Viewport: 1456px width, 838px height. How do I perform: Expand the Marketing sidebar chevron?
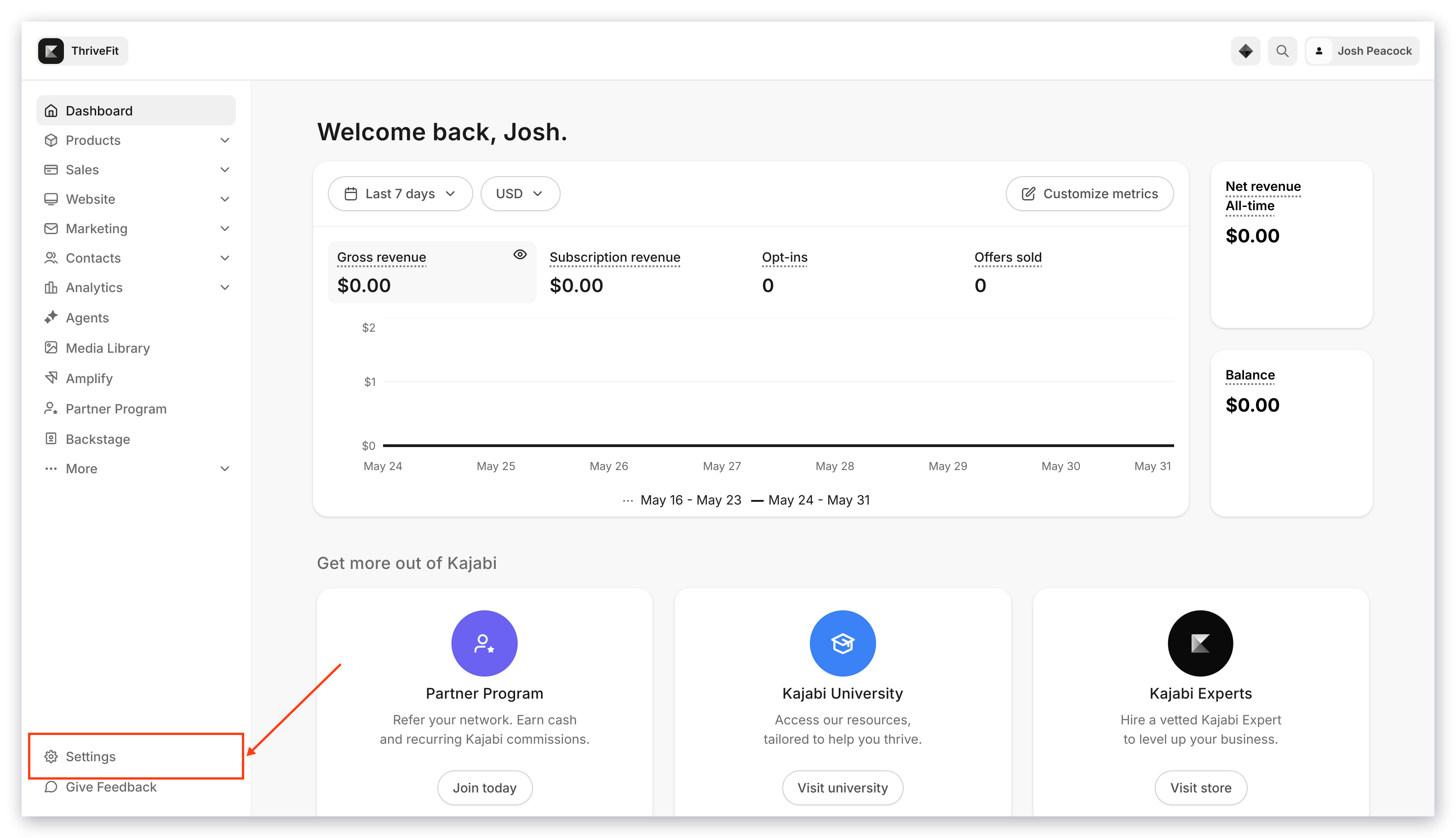pyautogui.click(x=224, y=228)
